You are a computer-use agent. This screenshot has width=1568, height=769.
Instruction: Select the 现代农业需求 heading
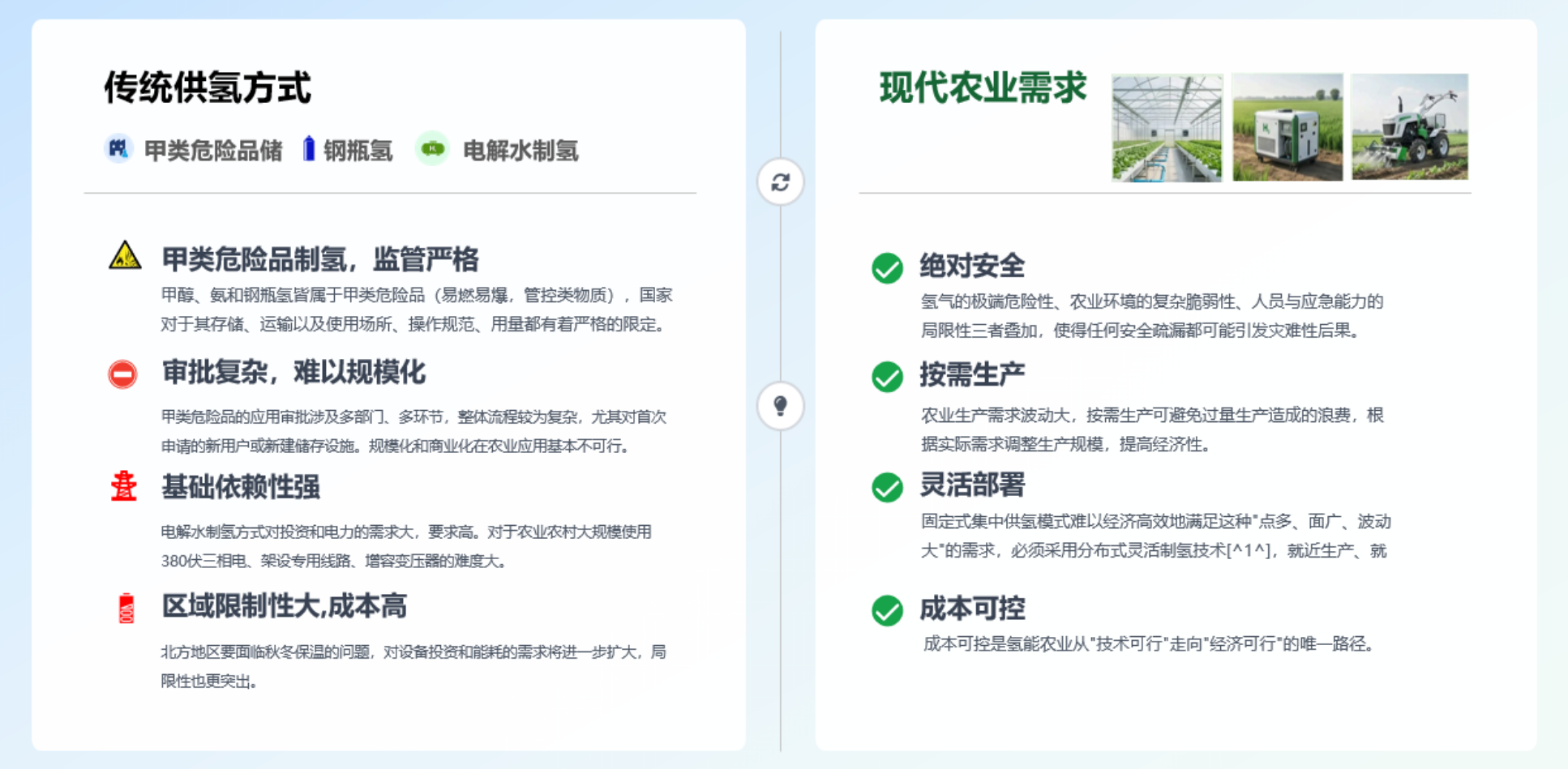[983, 88]
